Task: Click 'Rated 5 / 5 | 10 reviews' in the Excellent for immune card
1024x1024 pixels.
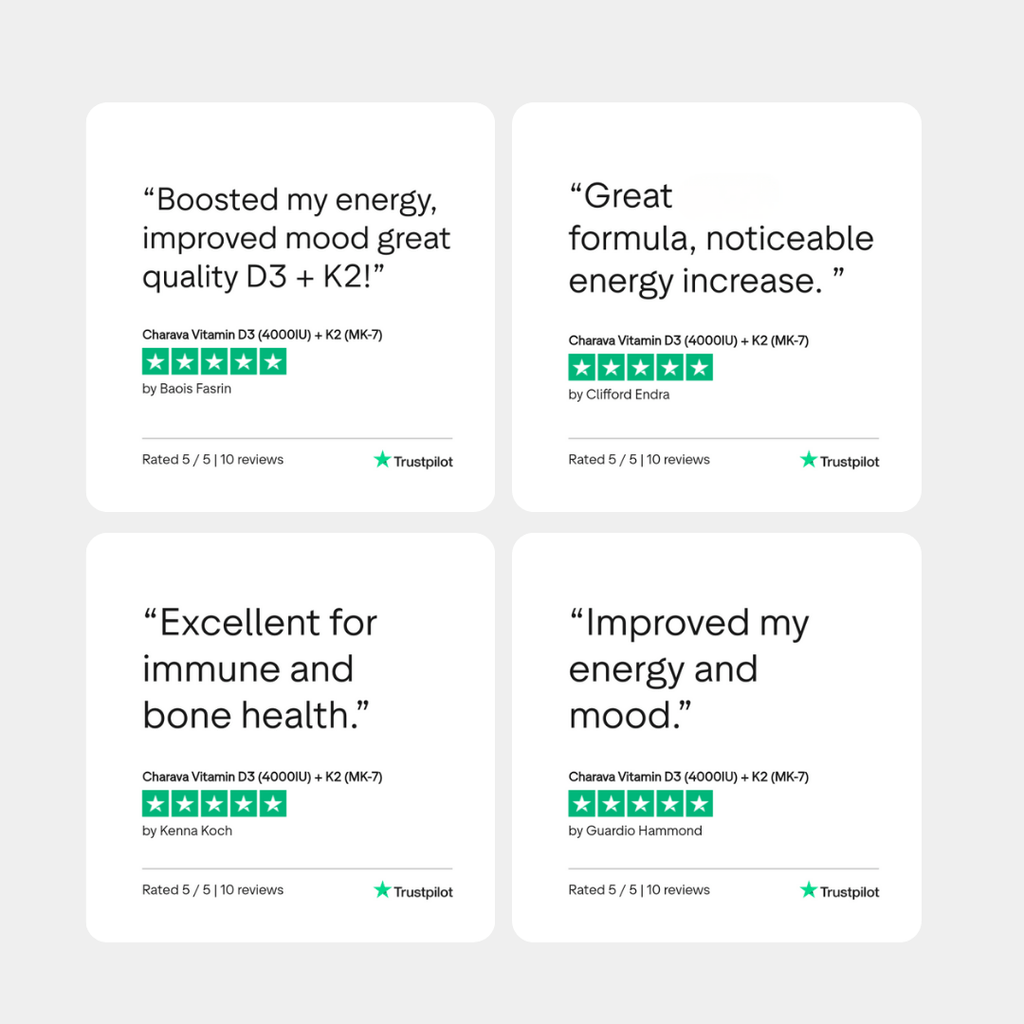Action: (x=212, y=890)
